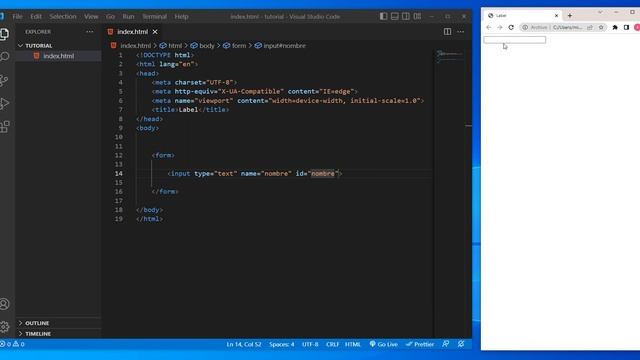The width and height of the screenshot is (640, 360).
Task: Click the editor minimap
Action: click(x=449, y=57)
